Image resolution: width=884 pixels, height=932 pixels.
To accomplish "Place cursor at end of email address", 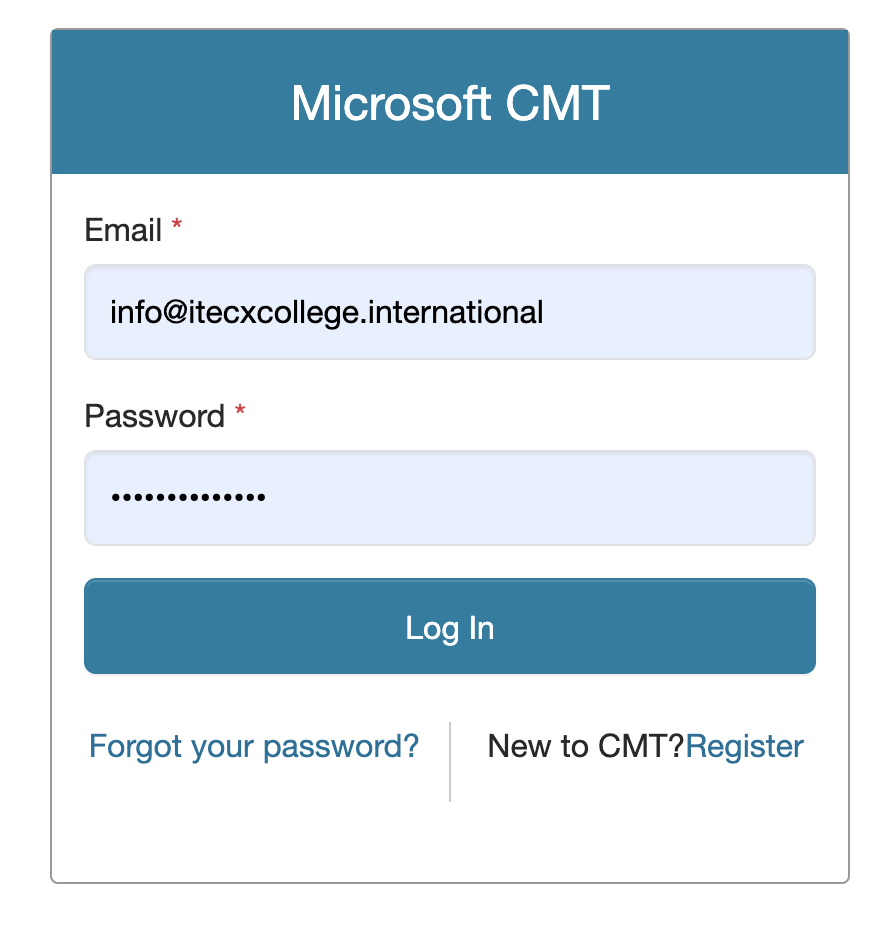I will 545,312.
